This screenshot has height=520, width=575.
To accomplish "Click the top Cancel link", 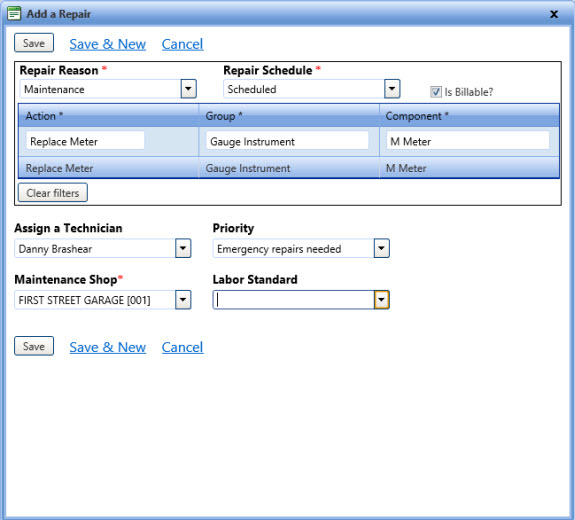I will pyautogui.click(x=182, y=44).
